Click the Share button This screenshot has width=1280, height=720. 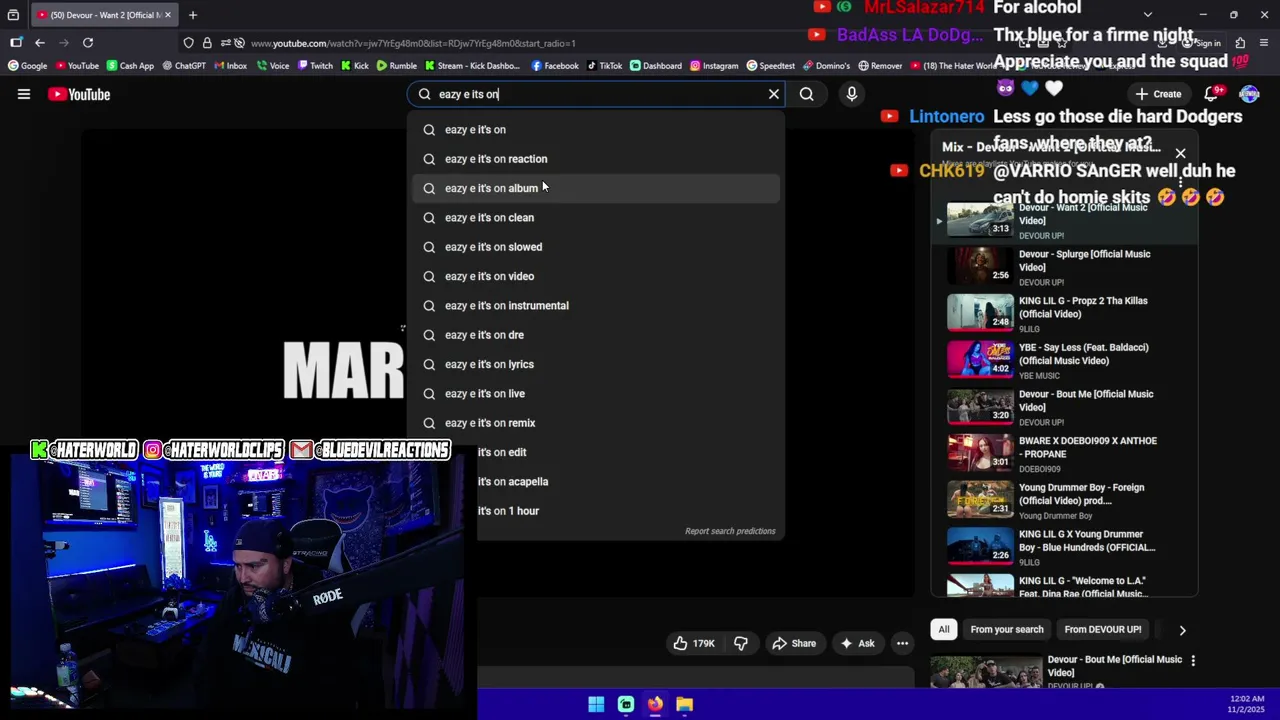pos(794,643)
